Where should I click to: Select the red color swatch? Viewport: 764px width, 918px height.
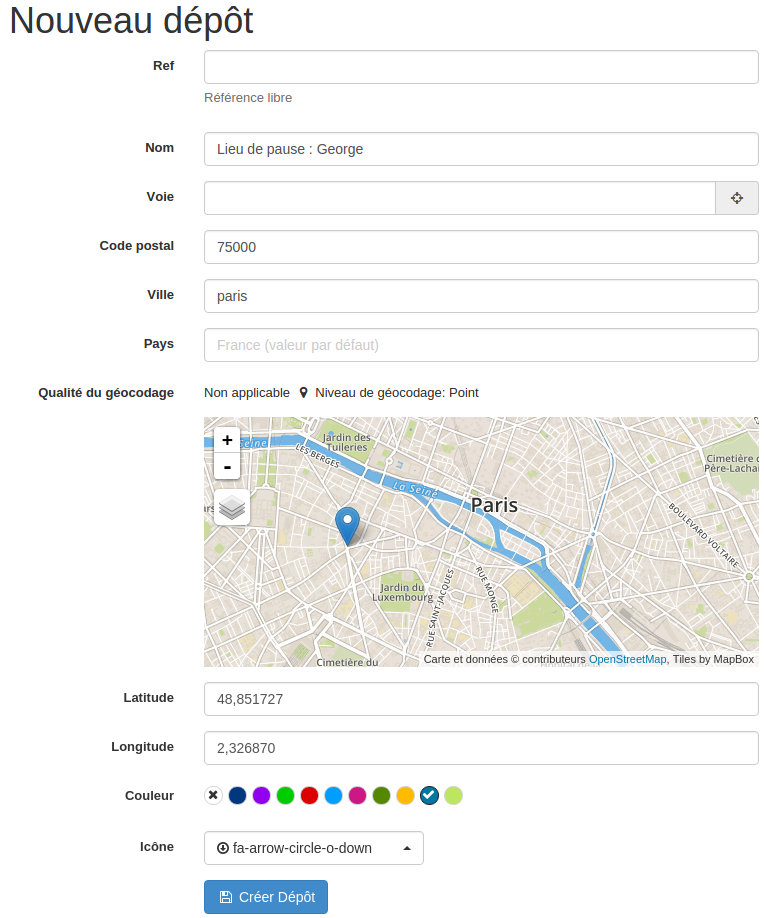click(309, 796)
